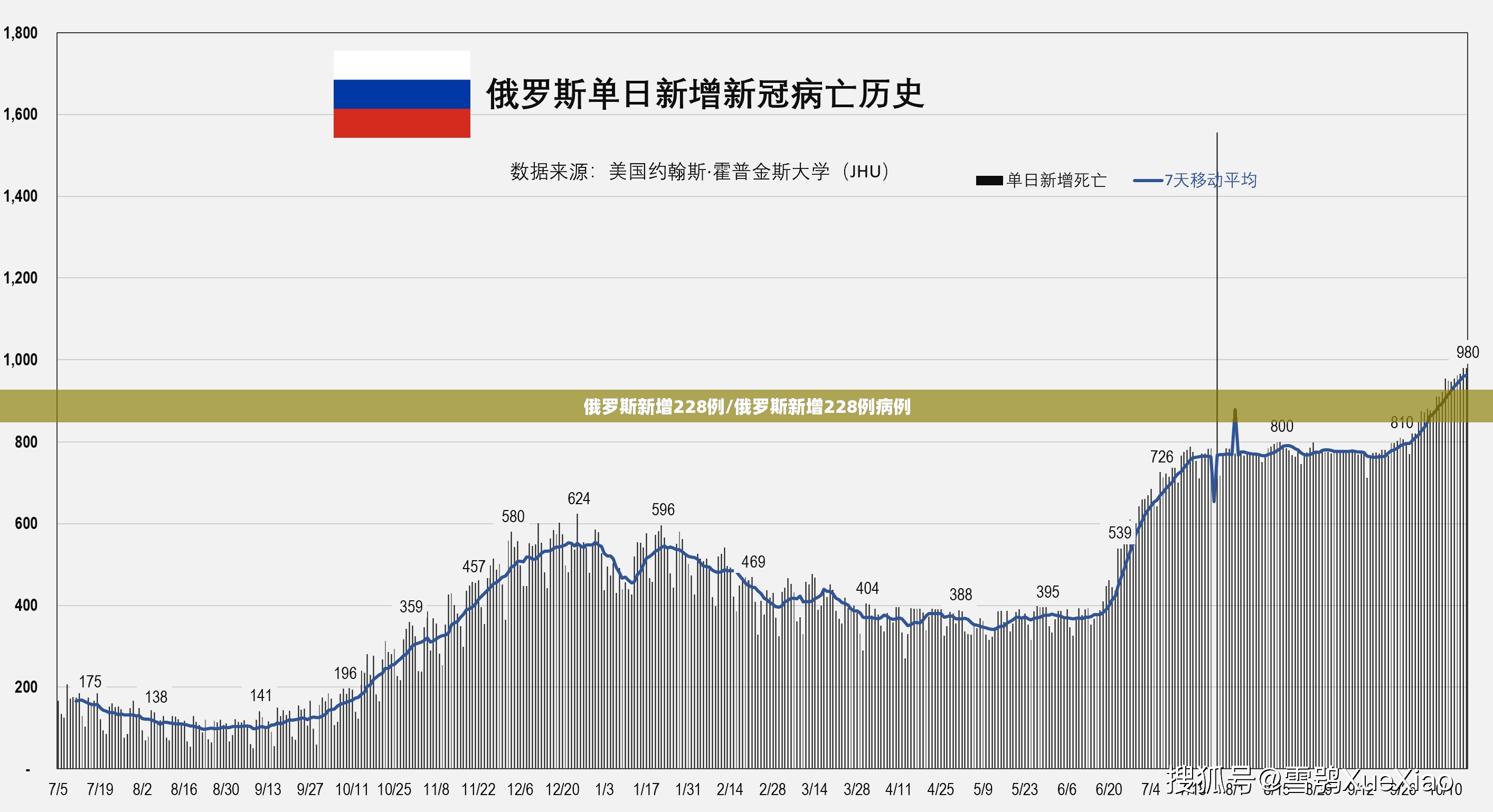Click the 980 data label
Screen dimensions: 1493x812
[1468, 352]
